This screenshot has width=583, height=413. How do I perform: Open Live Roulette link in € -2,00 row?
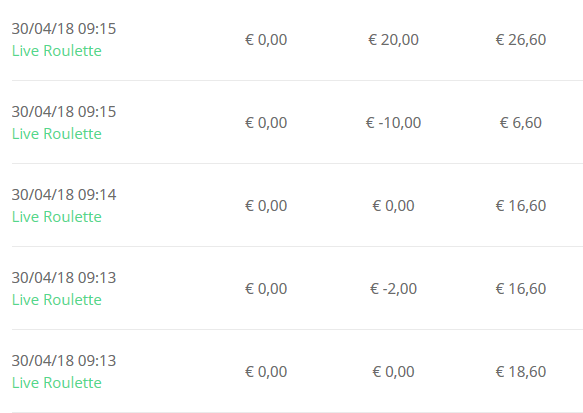tap(57, 300)
